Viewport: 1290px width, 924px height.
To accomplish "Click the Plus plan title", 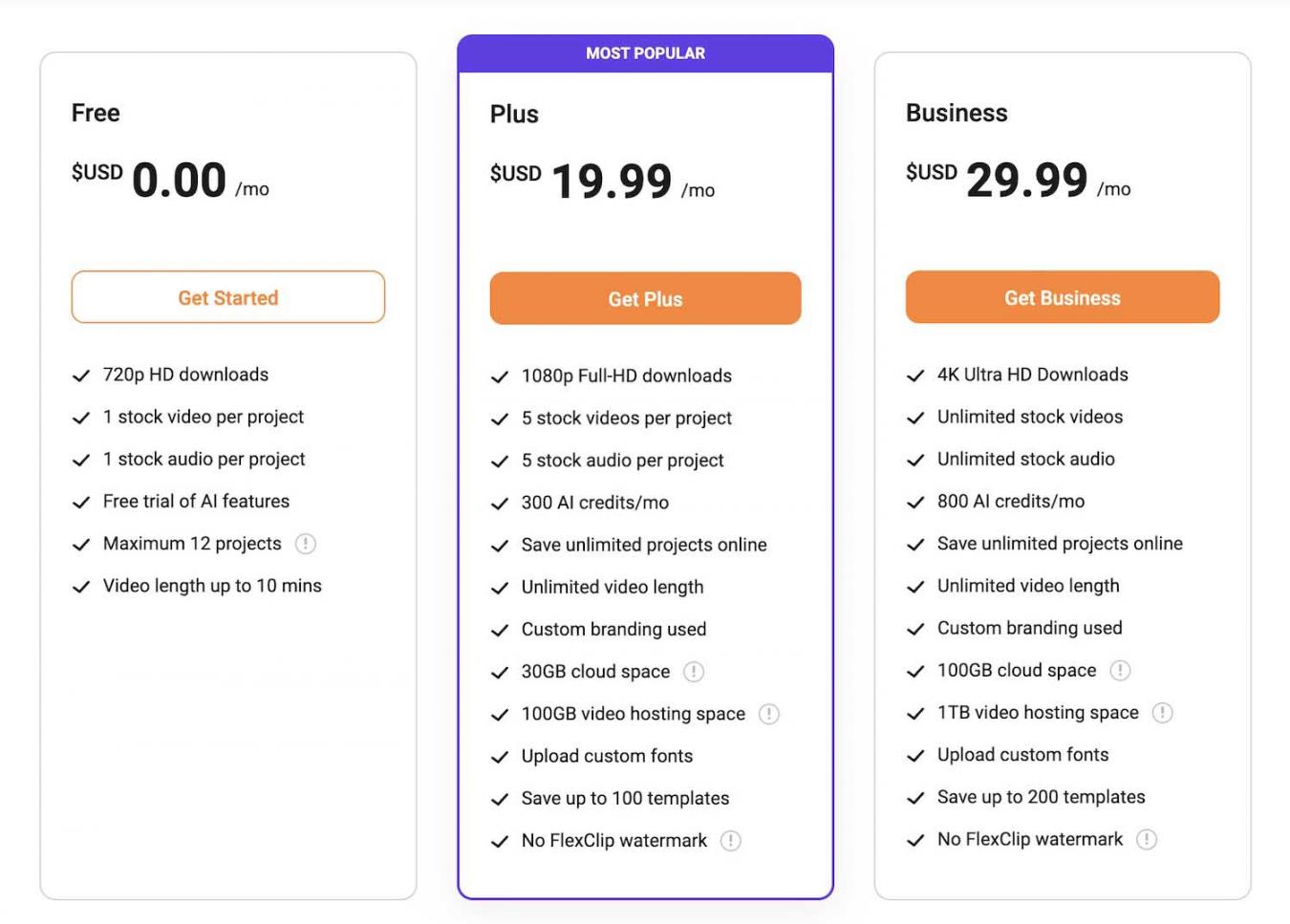I will [514, 115].
